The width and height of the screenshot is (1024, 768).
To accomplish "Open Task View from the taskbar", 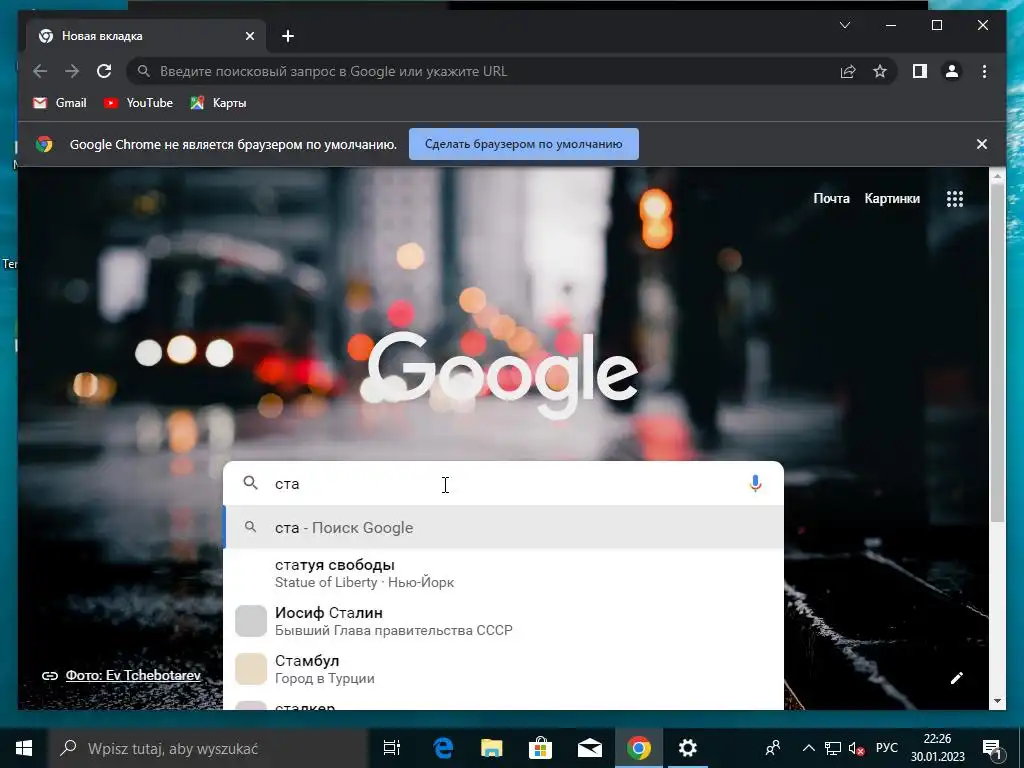I will click(x=392, y=748).
